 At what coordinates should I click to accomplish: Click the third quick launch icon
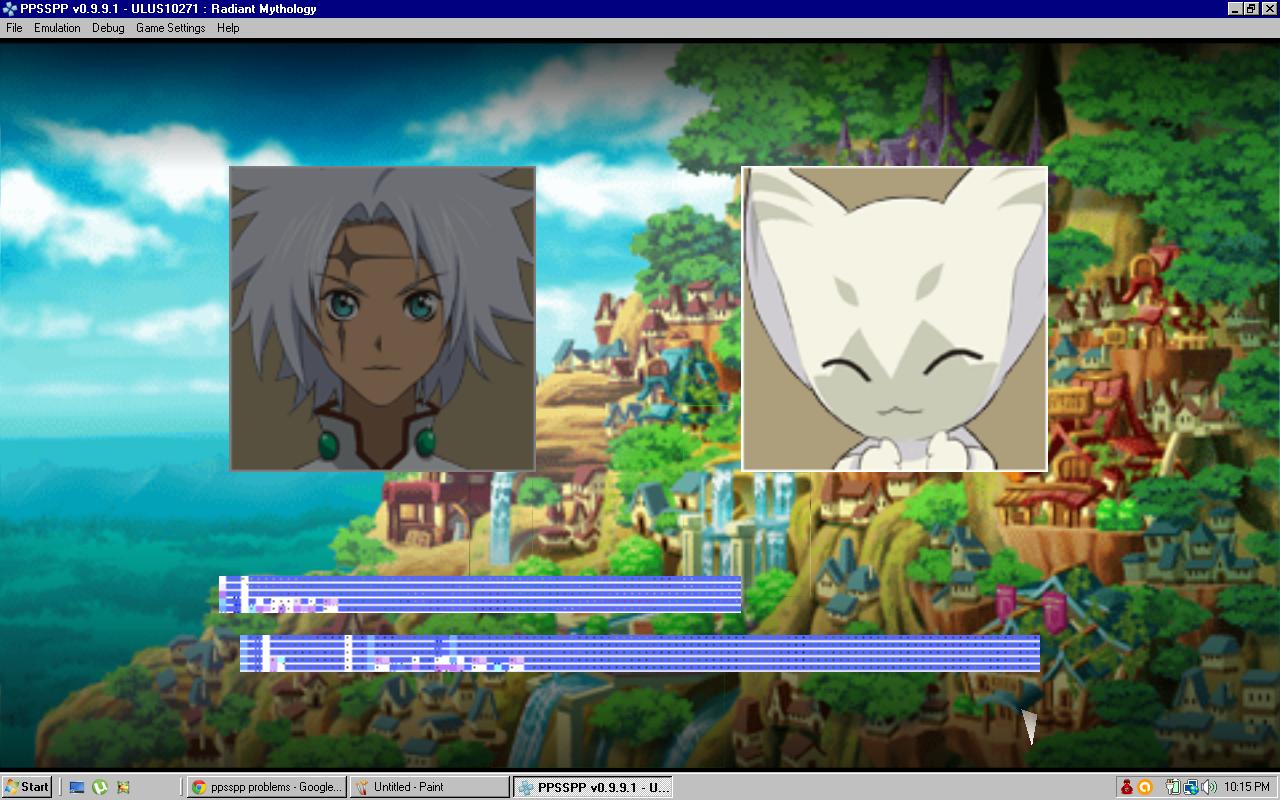123,787
